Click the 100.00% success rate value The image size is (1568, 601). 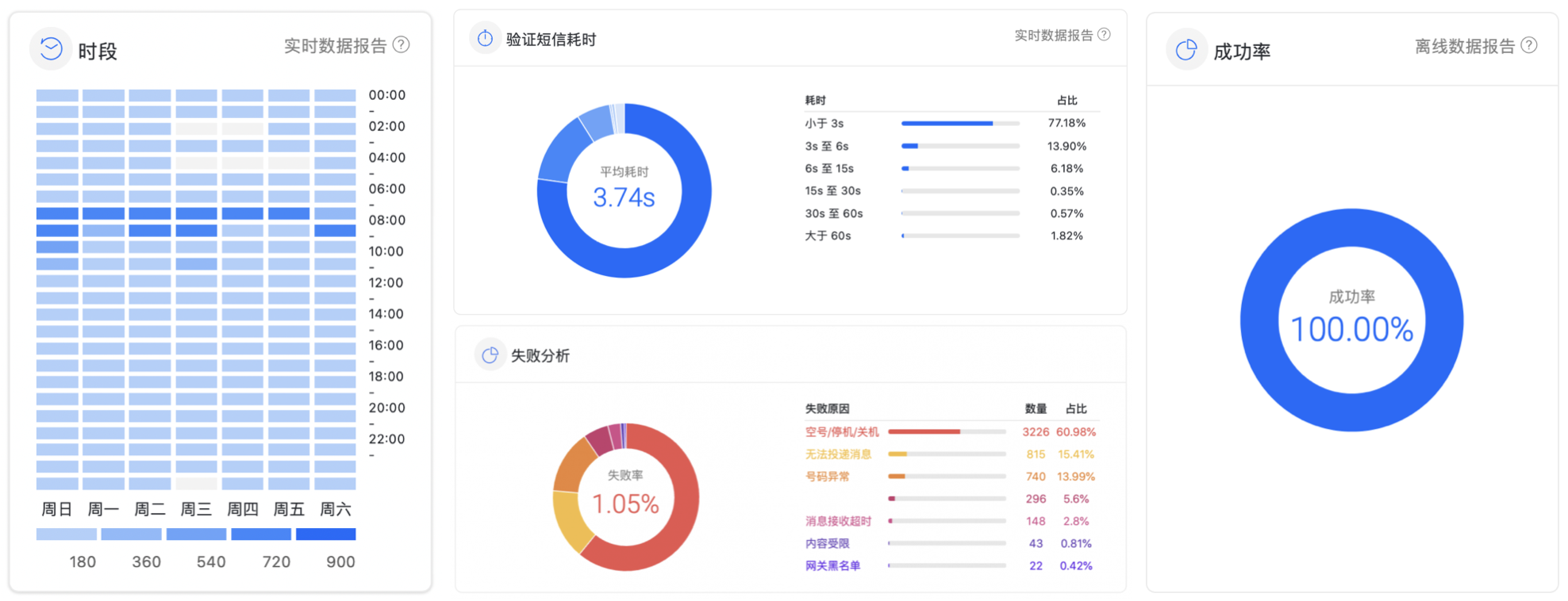pos(1351,329)
